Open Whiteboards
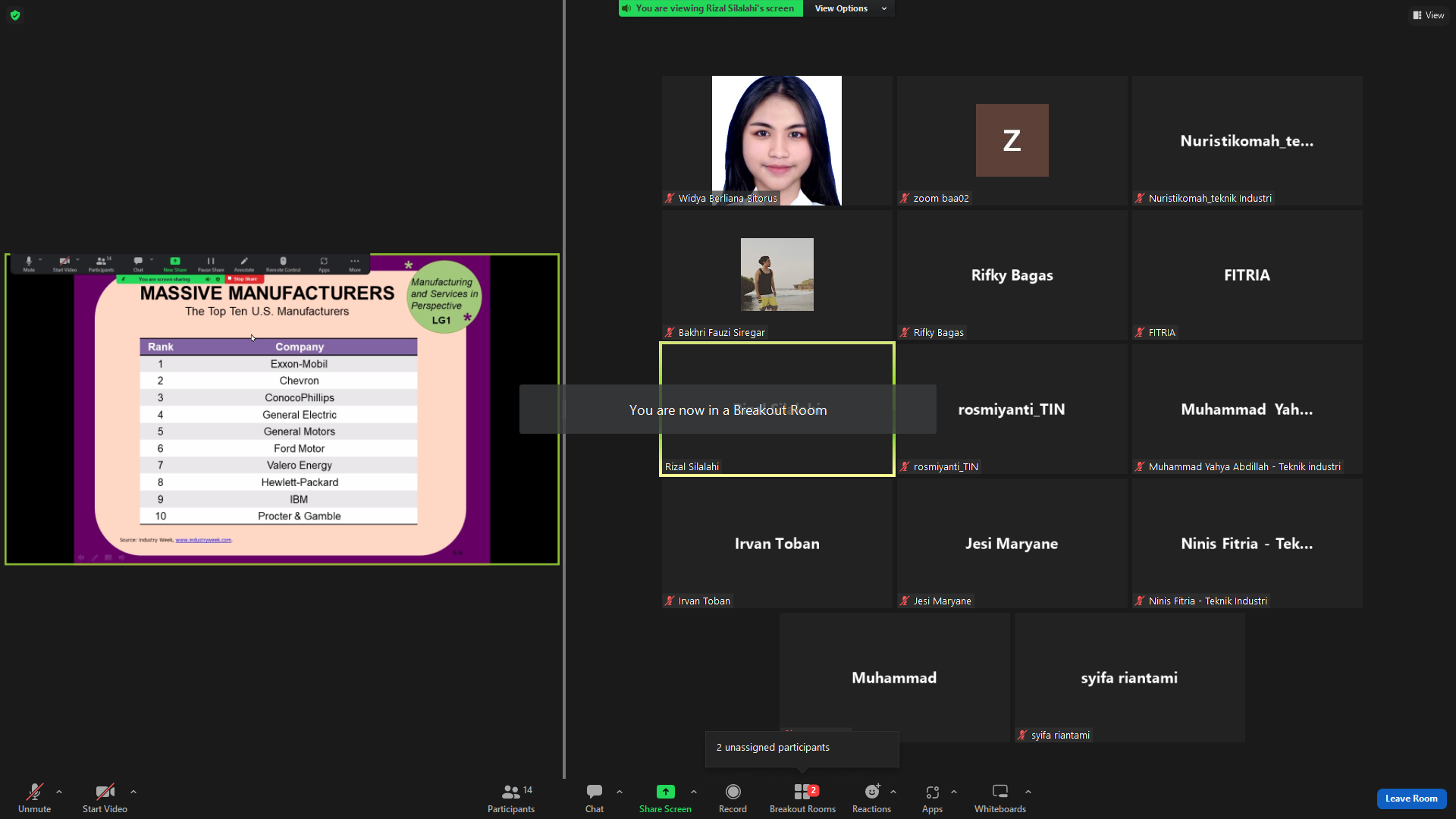This screenshot has width=1456, height=819. tap(1000, 798)
